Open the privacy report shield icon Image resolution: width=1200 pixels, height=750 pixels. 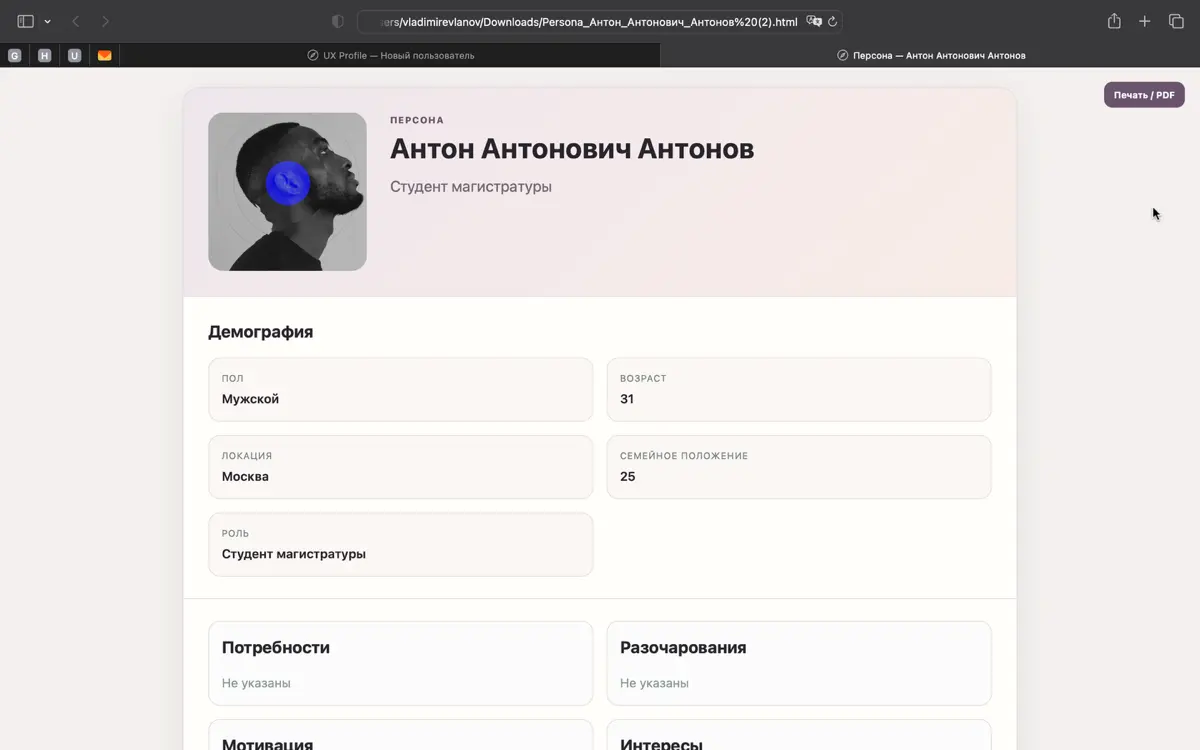tap(337, 21)
